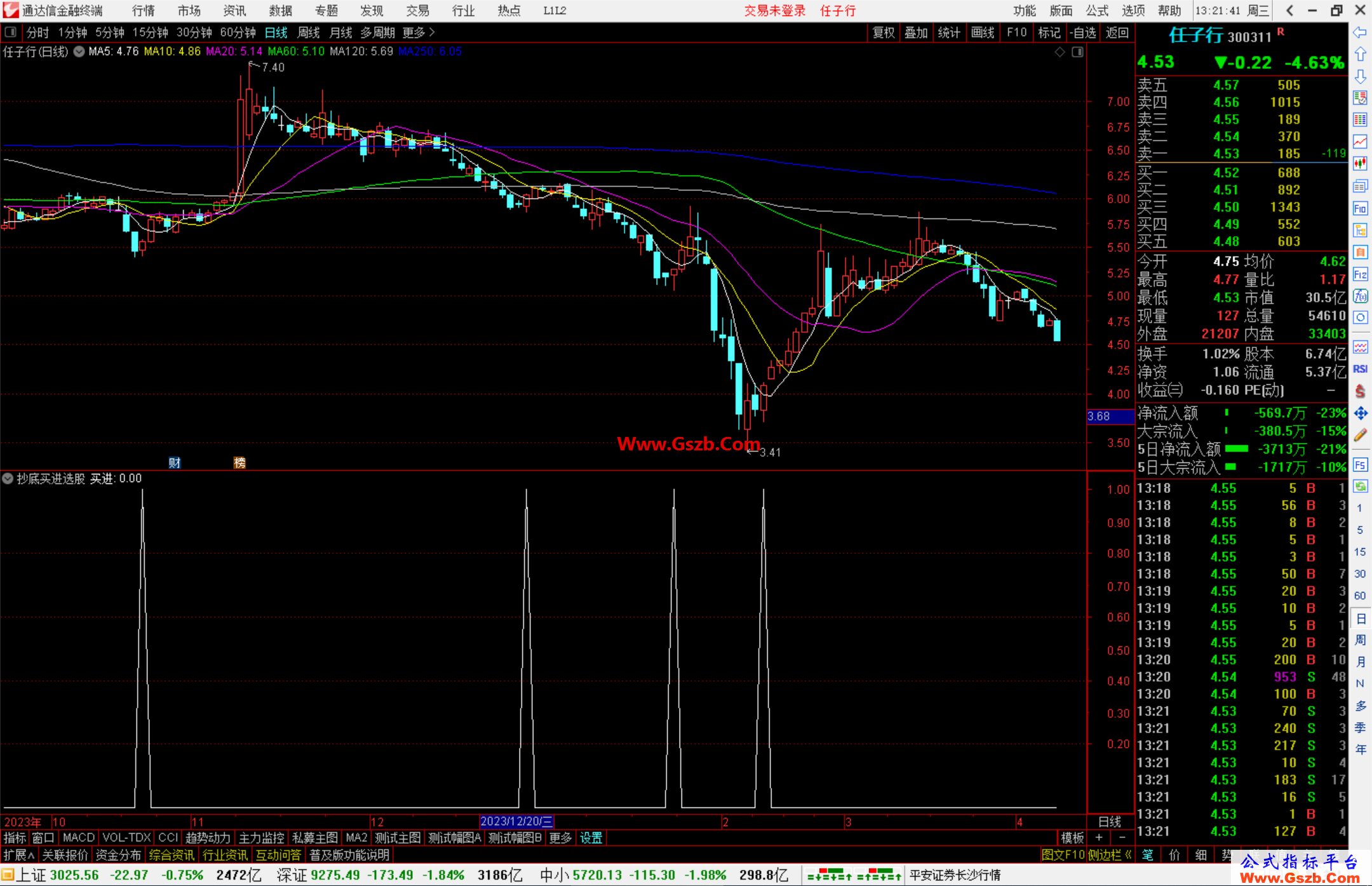Click the 笔 tick tab below trade list
Screen dimensions: 1372x886
[1148, 855]
